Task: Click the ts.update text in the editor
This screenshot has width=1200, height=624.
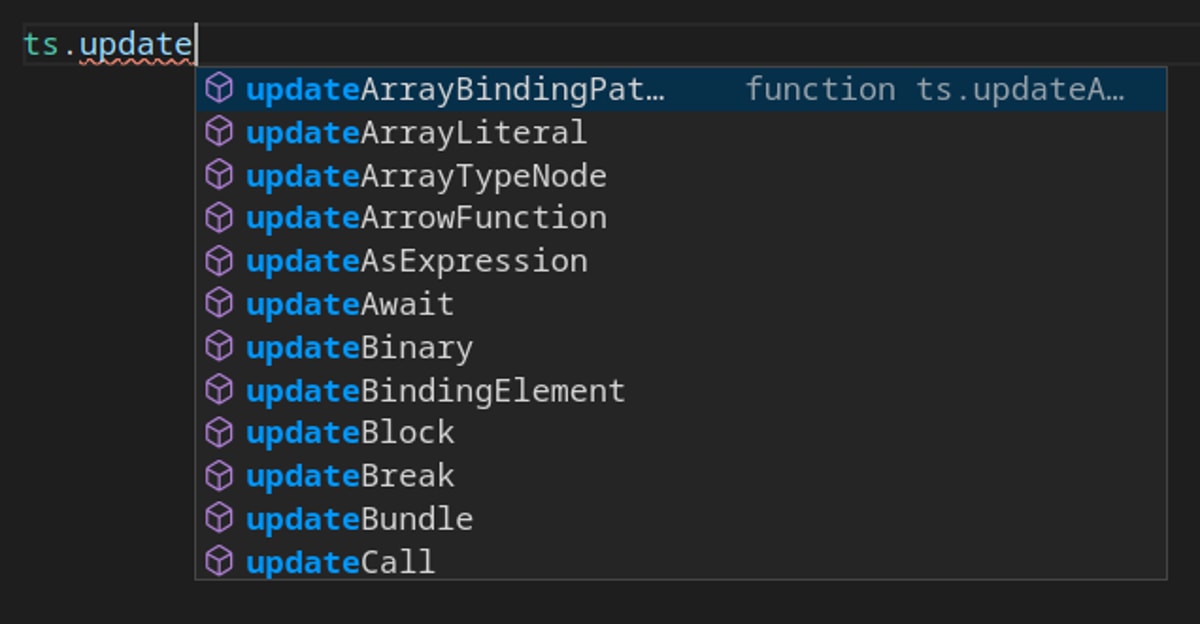Action: pyautogui.click(x=108, y=45)
